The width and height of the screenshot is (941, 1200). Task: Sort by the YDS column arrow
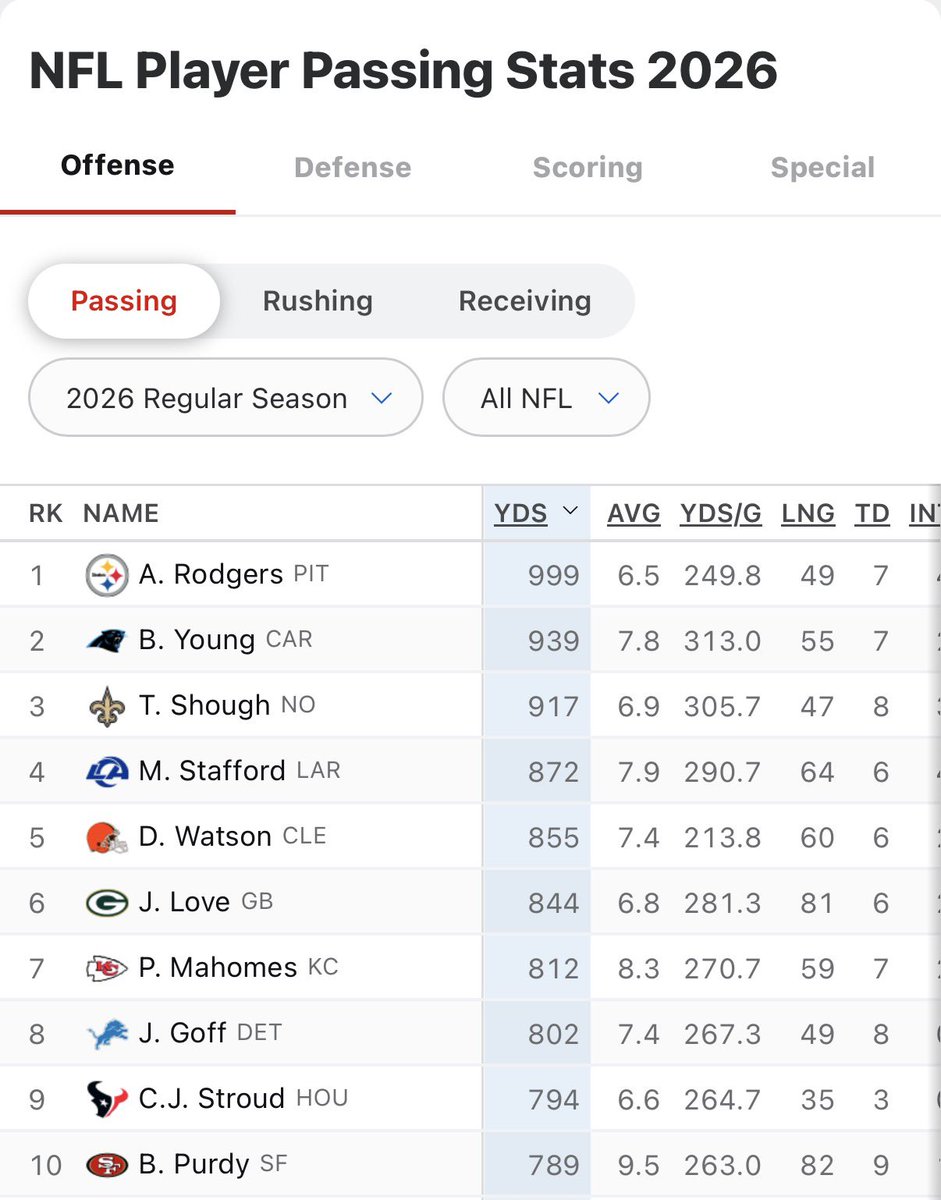pos(571,511)
